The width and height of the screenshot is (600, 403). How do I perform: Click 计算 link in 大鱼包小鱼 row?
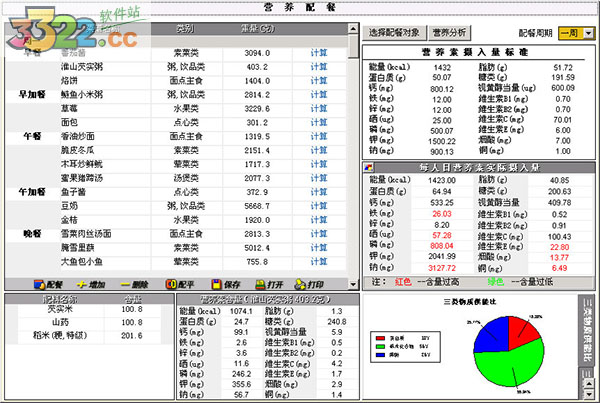tap(319, 262)
